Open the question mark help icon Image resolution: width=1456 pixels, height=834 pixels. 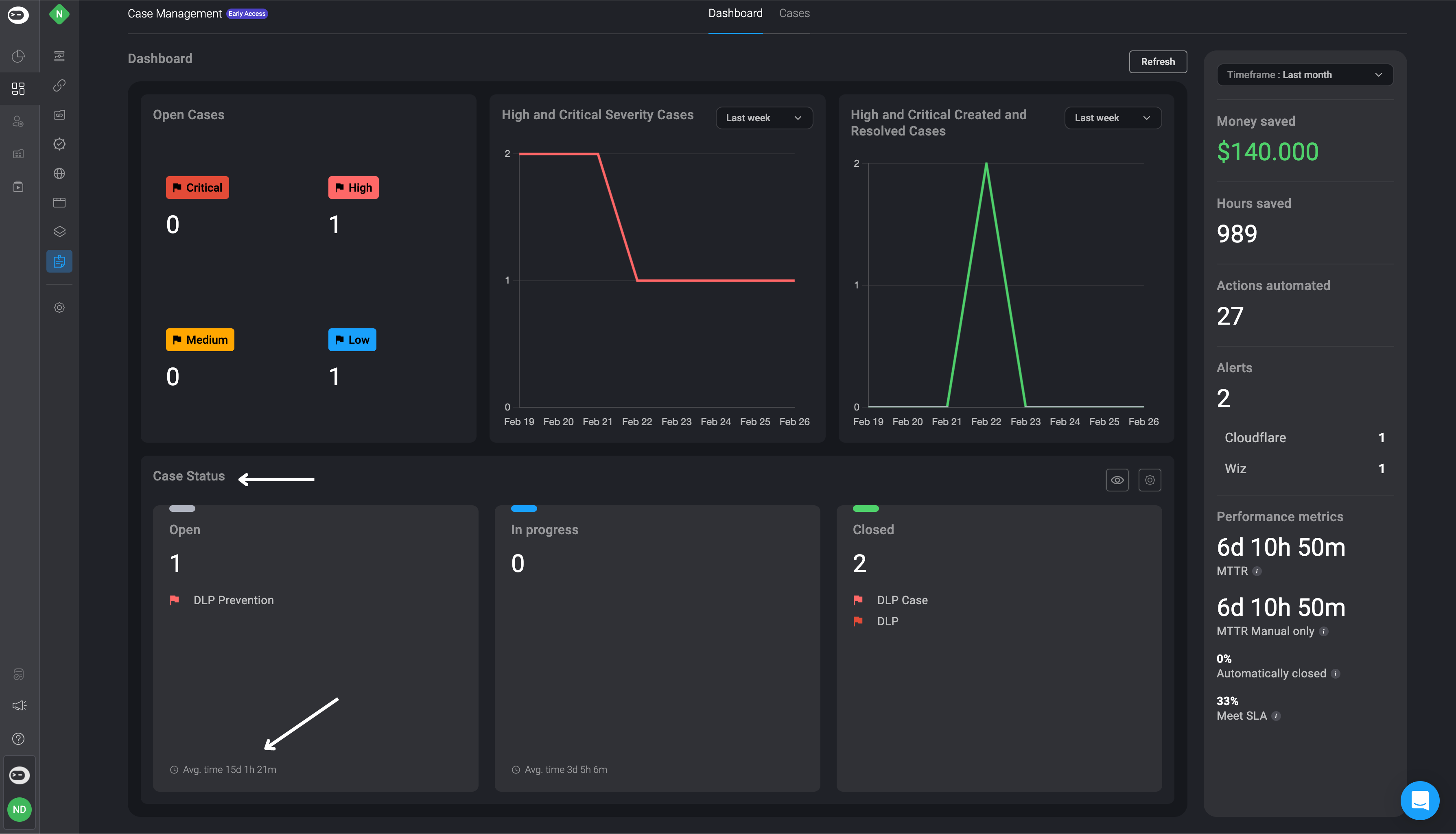18,739
